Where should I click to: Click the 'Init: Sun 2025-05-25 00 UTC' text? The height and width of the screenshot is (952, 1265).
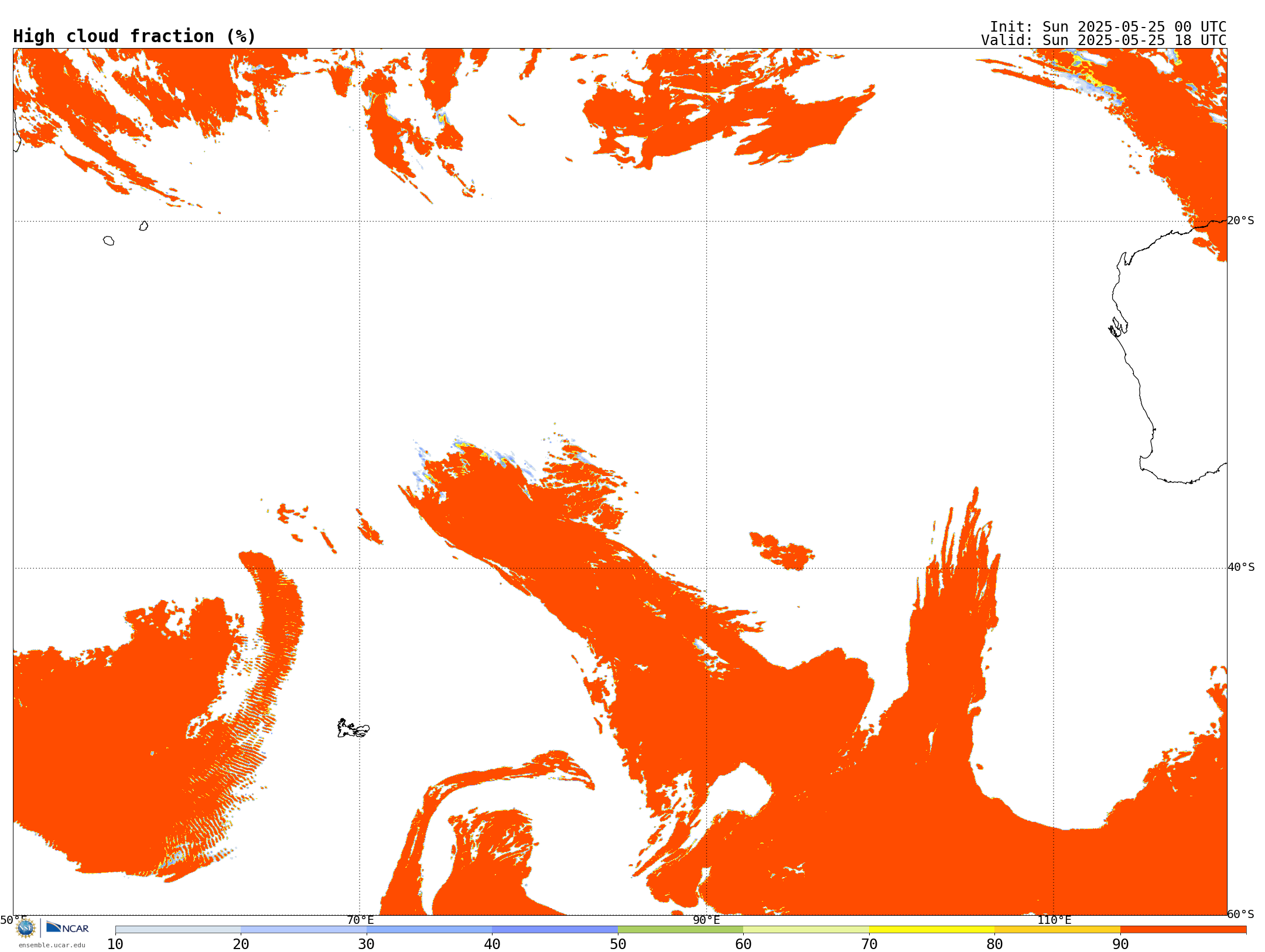1108,27
